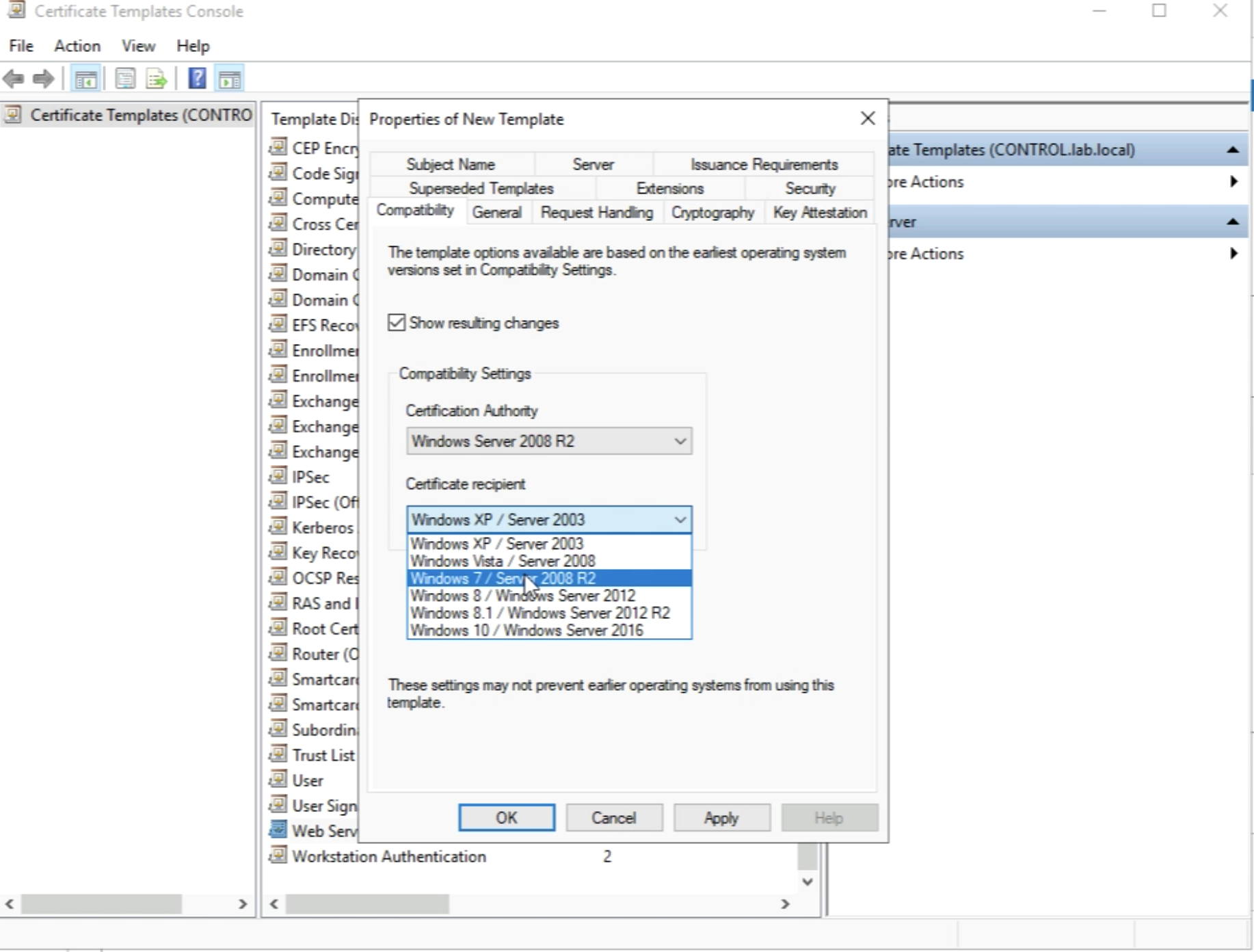
Task: Close the Properties of New Template dialog
Action: (x=868, y=118)
